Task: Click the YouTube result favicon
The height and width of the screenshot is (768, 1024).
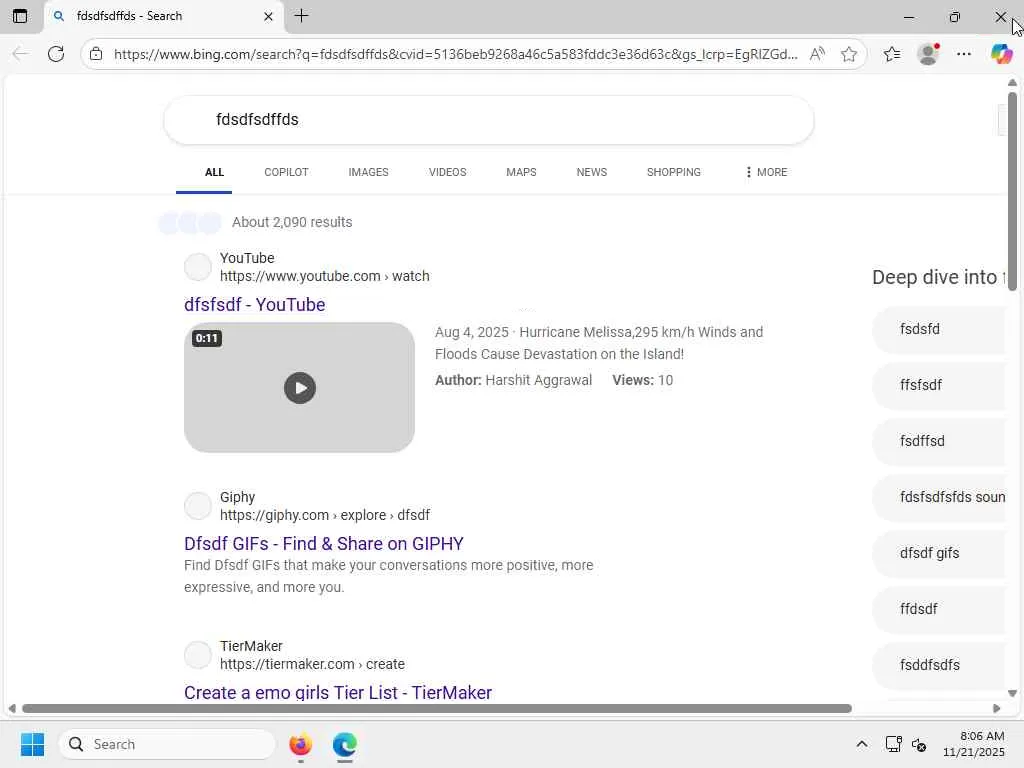Action: pos(197,267)
